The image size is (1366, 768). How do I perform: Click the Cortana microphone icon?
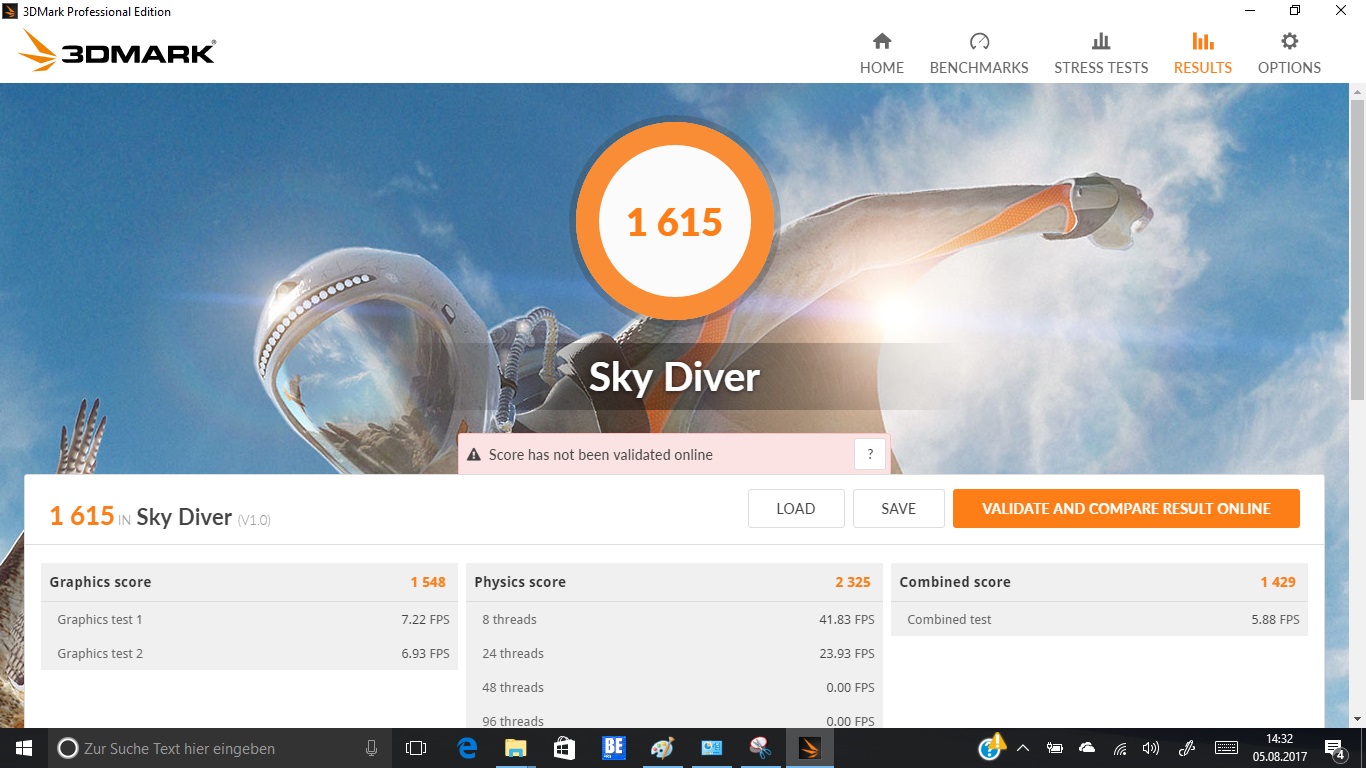[372, 748]
